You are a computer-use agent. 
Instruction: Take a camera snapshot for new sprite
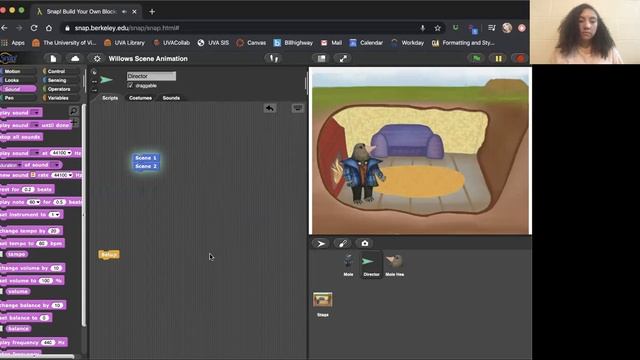click(x=364, y=244)
